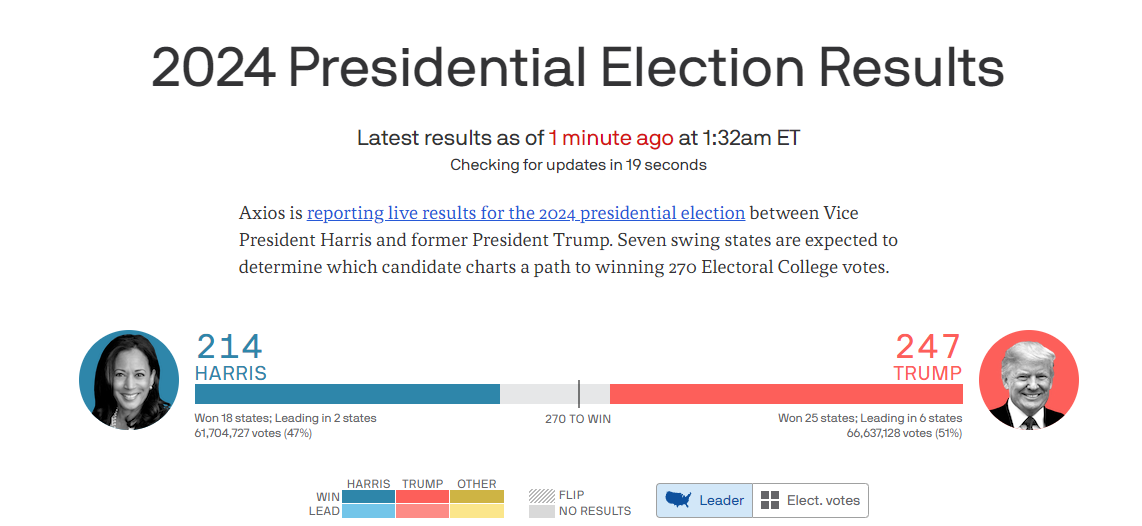Viewport: 1142px width, 526px height.
Task: Click the Harris LEAD light blue swatch
Action: point(369,511)
